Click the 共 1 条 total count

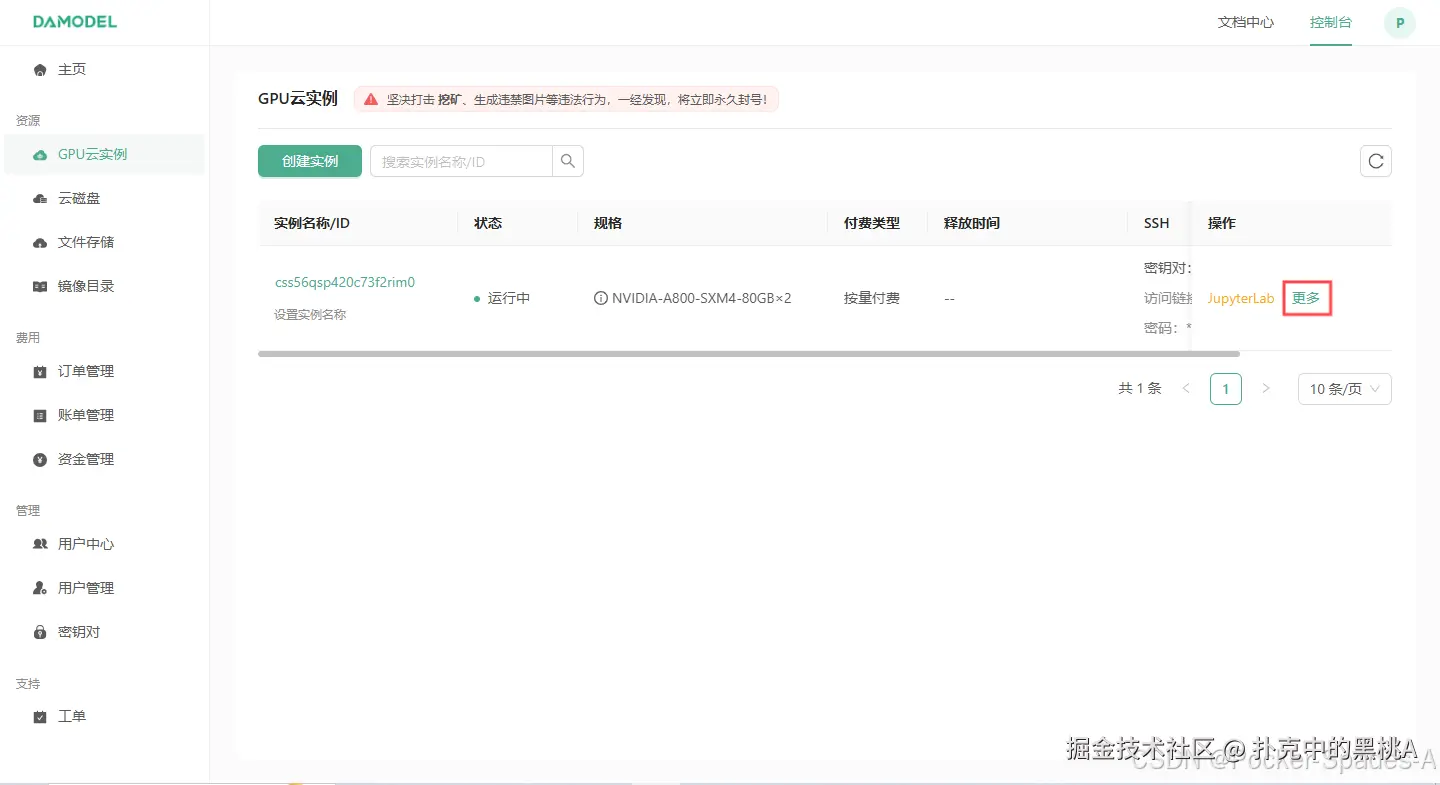(x=1140, y=388)
